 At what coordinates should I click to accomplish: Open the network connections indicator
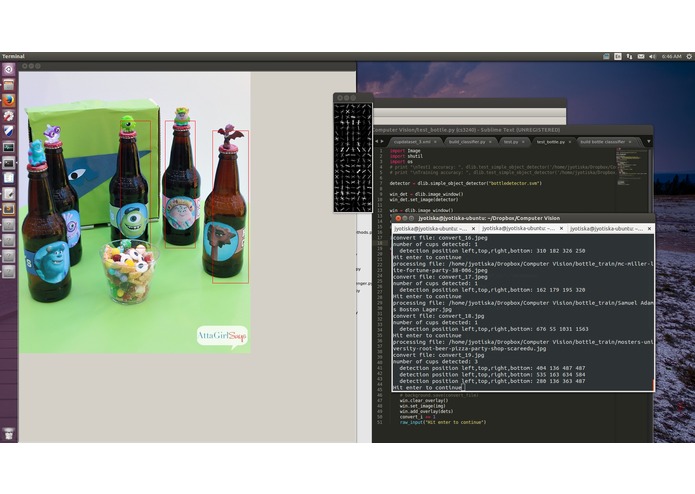coord(629,56)
